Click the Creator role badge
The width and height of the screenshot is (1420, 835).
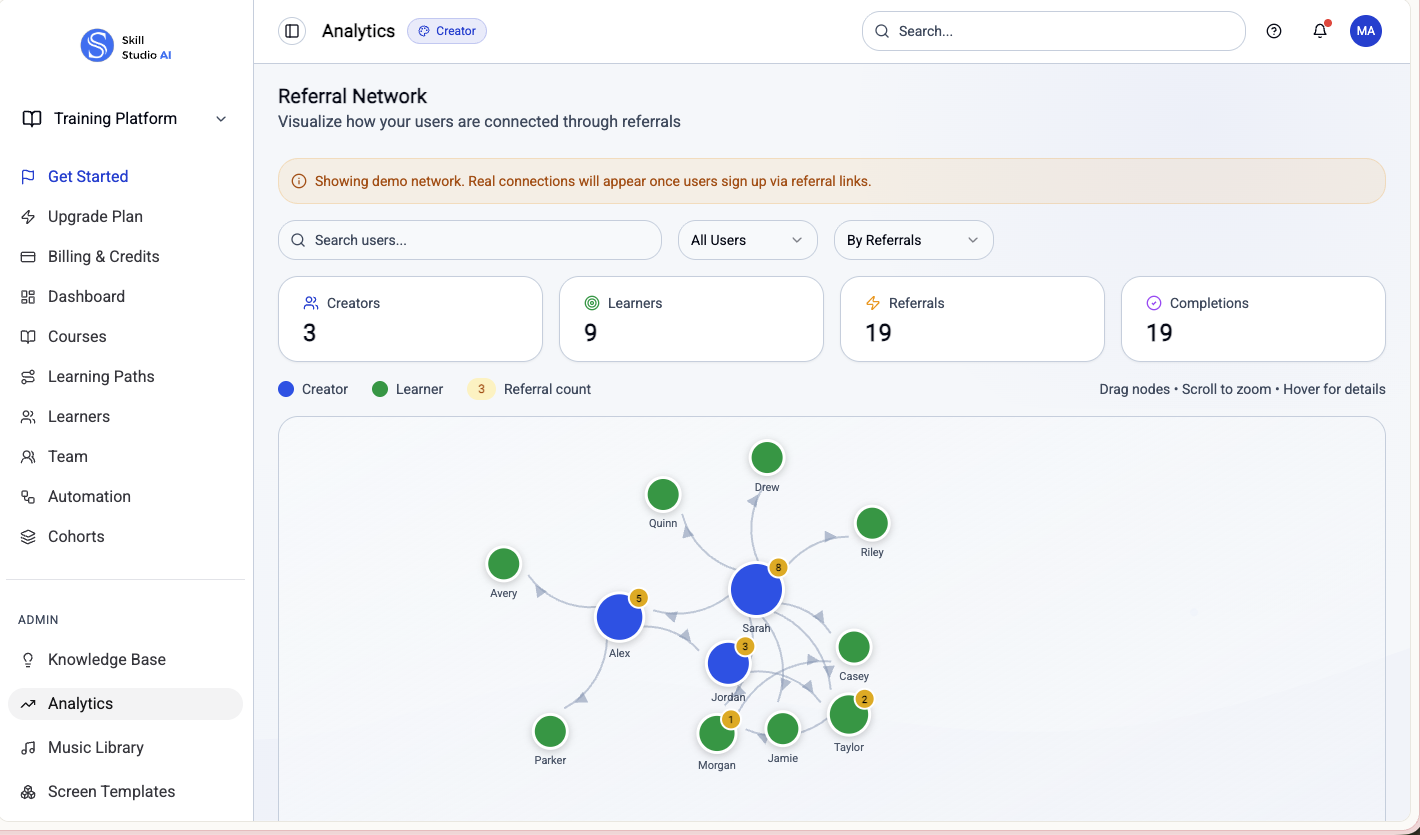(x=447, y=31)
